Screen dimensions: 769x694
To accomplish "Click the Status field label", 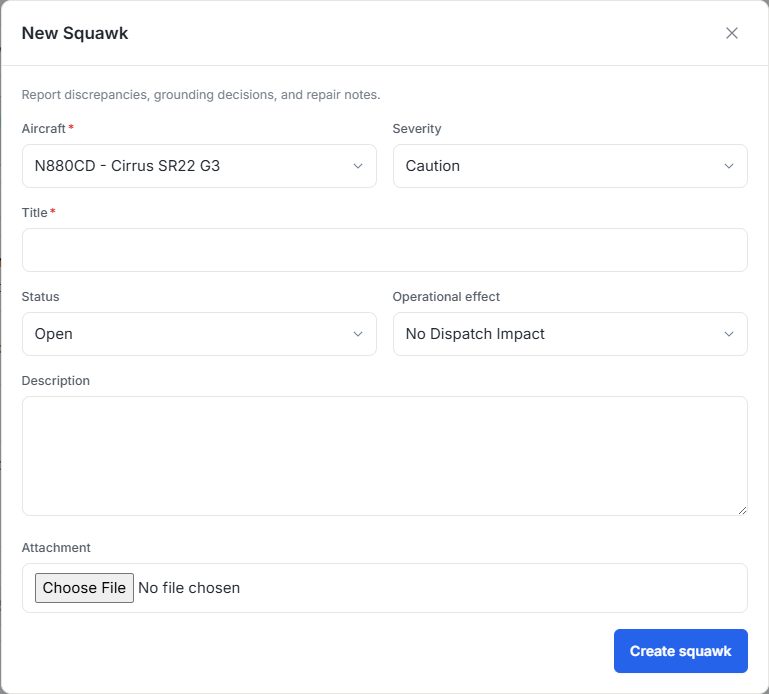I will 40,296.
